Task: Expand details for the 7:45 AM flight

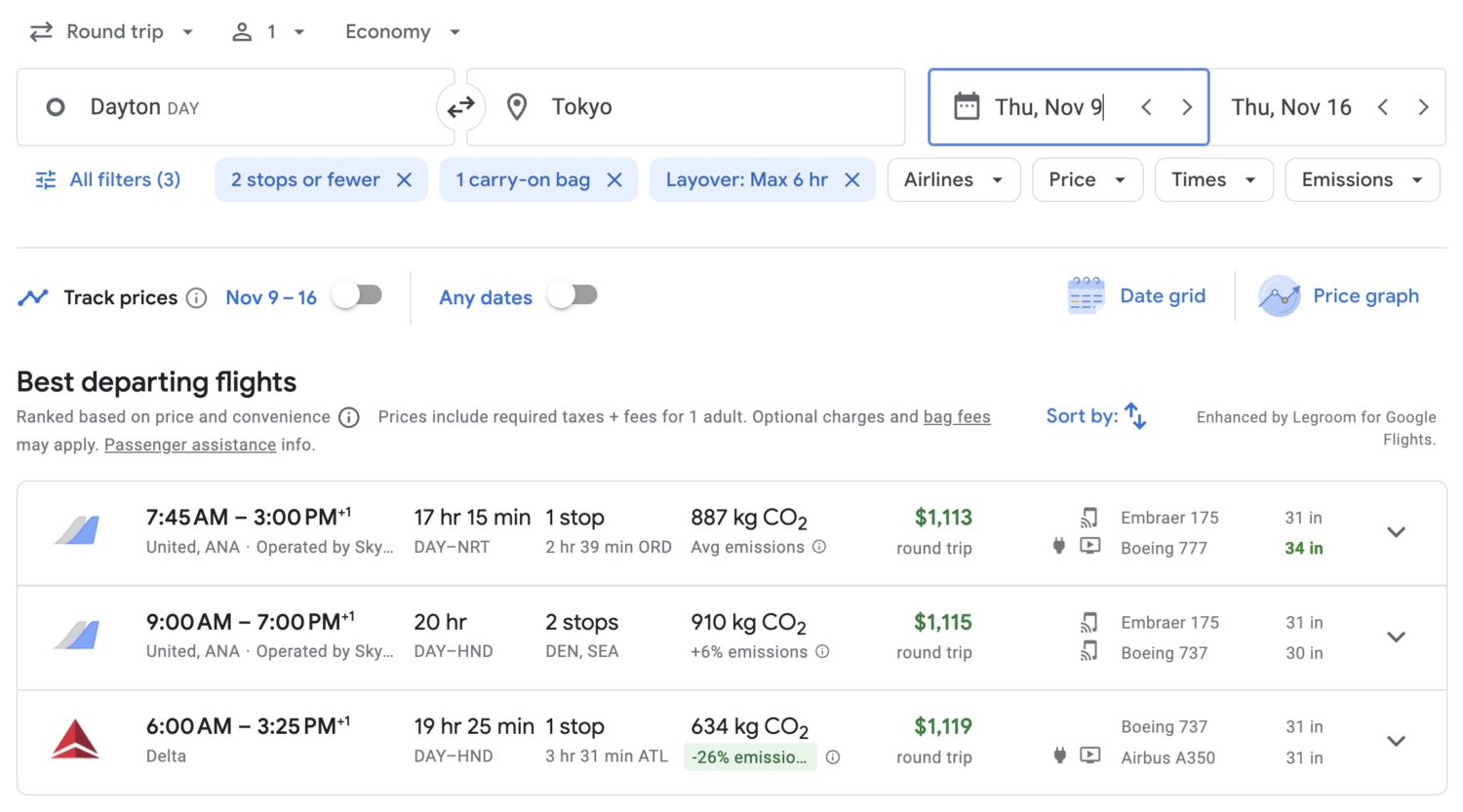Action: click(1396, 532)
